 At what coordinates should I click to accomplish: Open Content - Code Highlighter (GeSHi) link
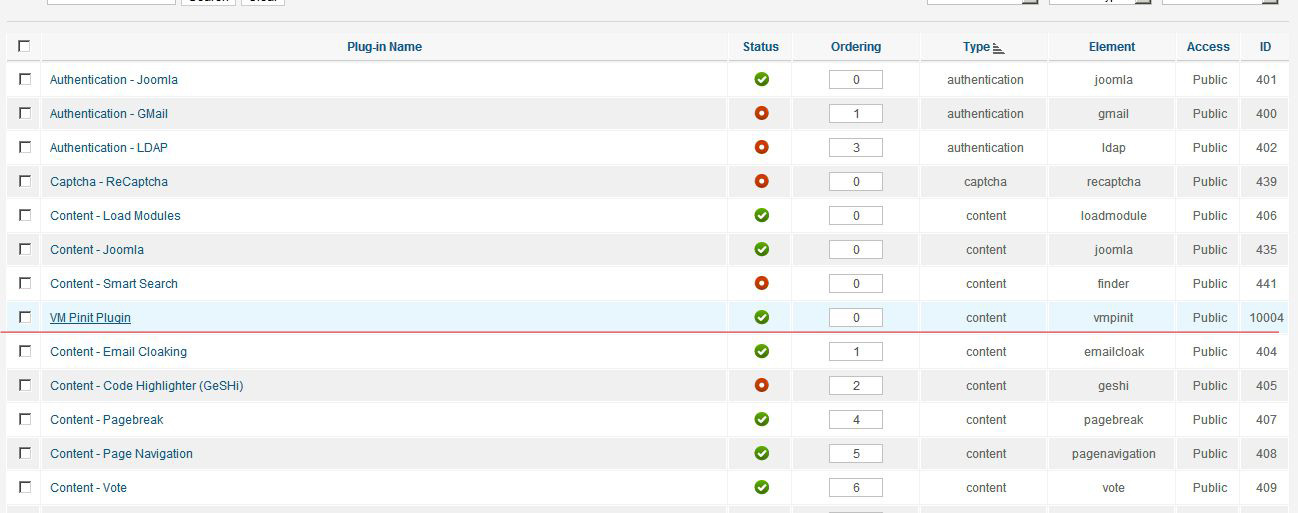pyautogui.click(x=147, y=385)
